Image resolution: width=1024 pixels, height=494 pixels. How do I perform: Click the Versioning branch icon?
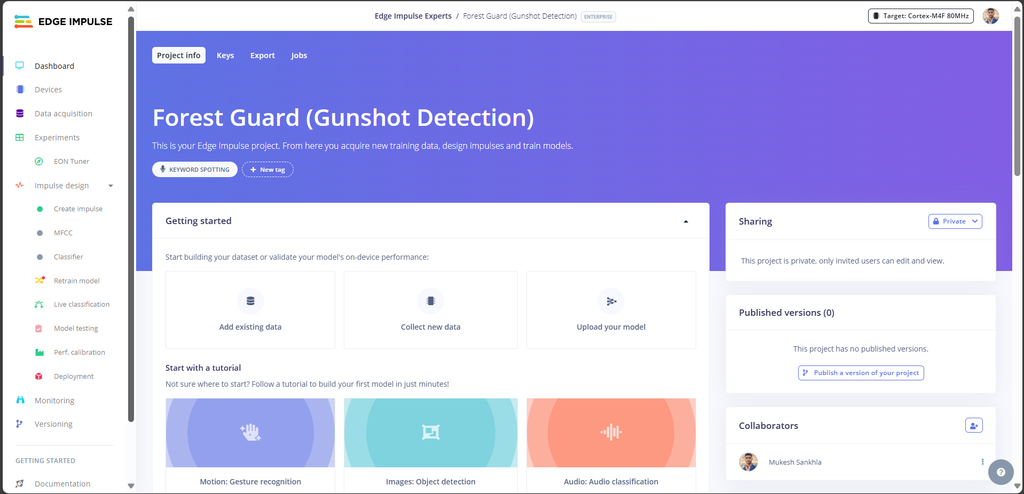[20, 424]
